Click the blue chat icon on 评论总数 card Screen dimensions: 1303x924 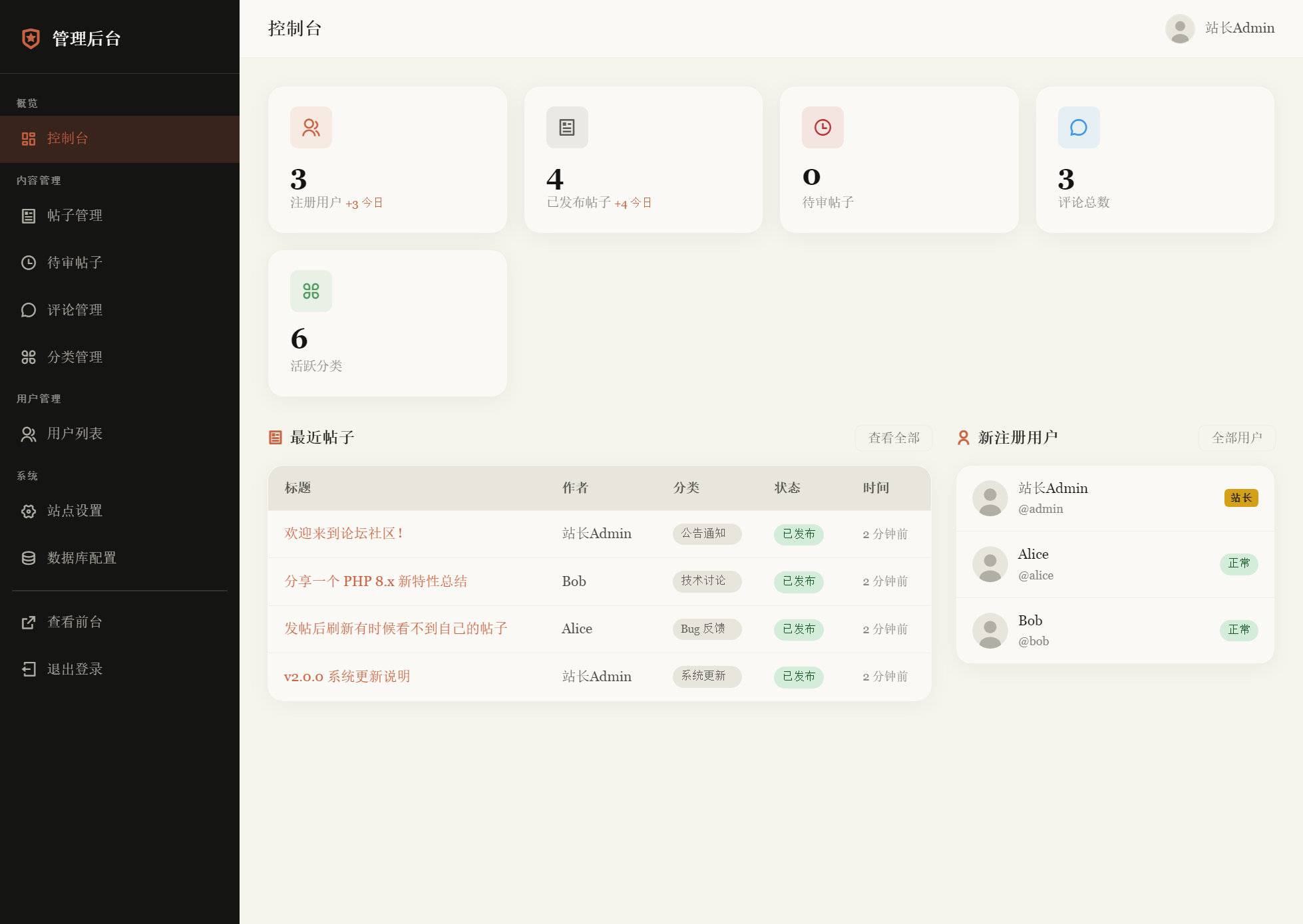pyautogui.click(x=1079, y=127)
